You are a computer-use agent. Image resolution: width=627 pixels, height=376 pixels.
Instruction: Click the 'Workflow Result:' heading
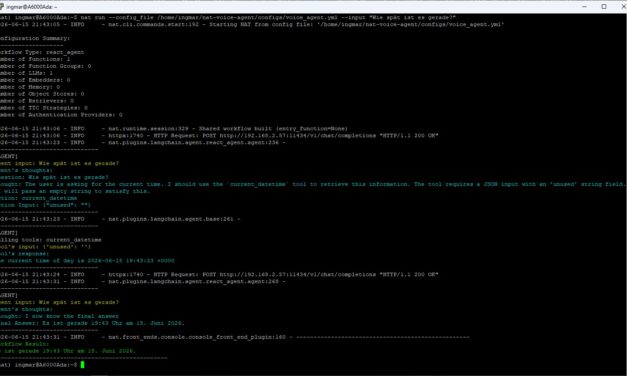pyautogui.click(x=24, y=344)
